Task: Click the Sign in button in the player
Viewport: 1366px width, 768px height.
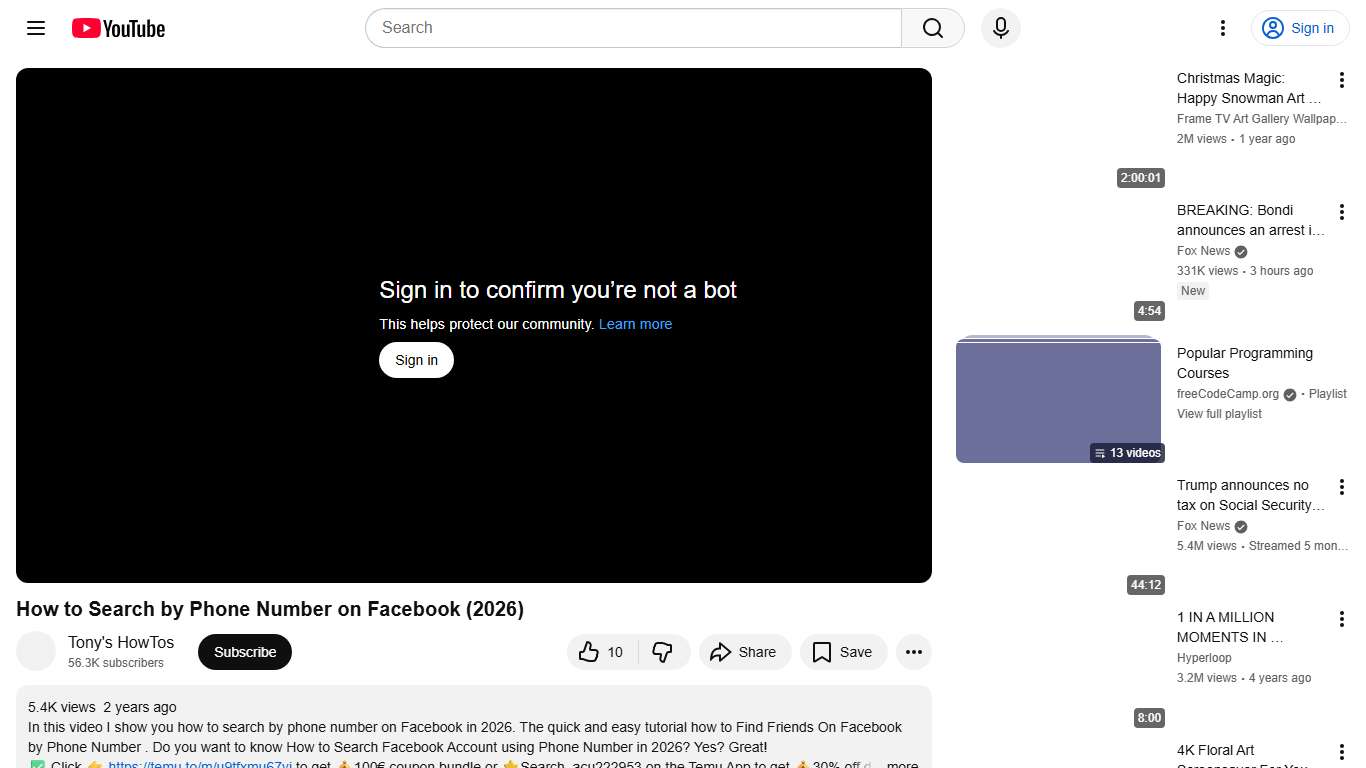Action: point(416,360)
